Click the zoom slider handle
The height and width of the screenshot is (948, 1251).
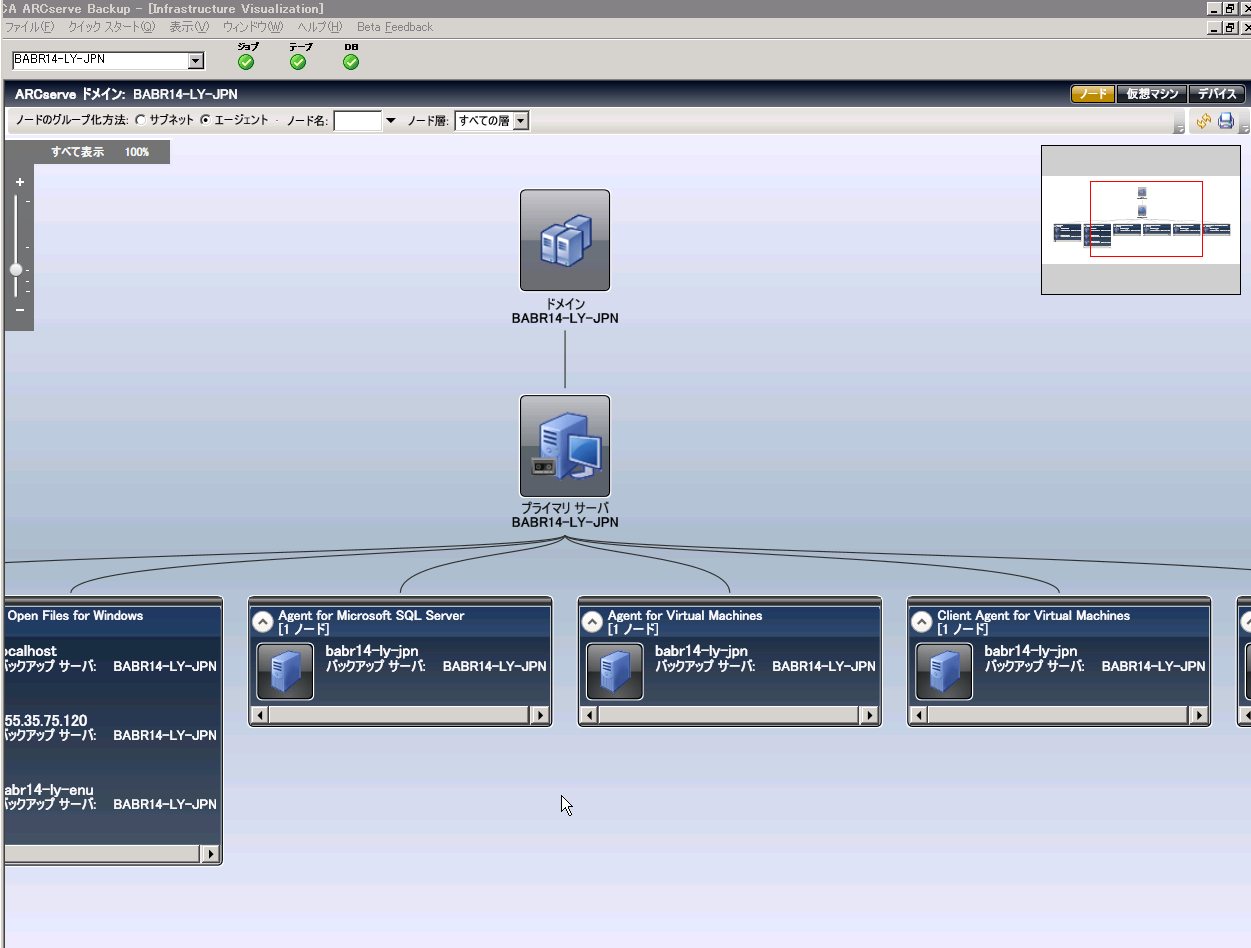tap(16, 269)
